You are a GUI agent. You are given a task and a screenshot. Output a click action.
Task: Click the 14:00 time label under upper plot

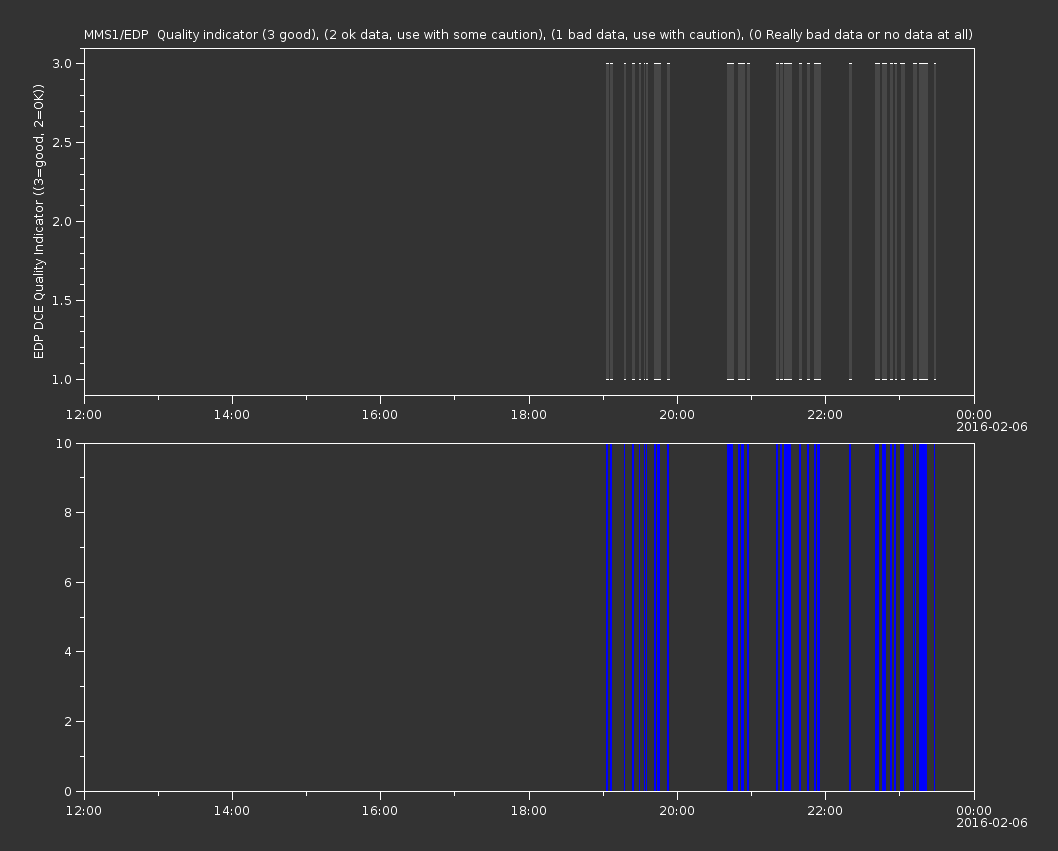tap(231, 414)
